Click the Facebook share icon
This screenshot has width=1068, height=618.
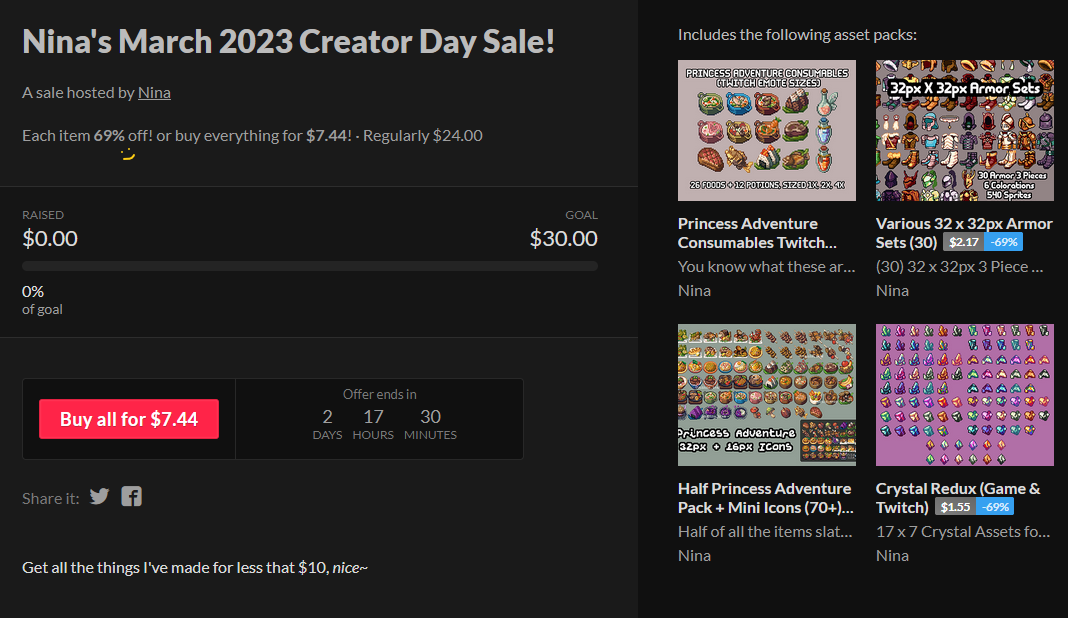point(132,496)
